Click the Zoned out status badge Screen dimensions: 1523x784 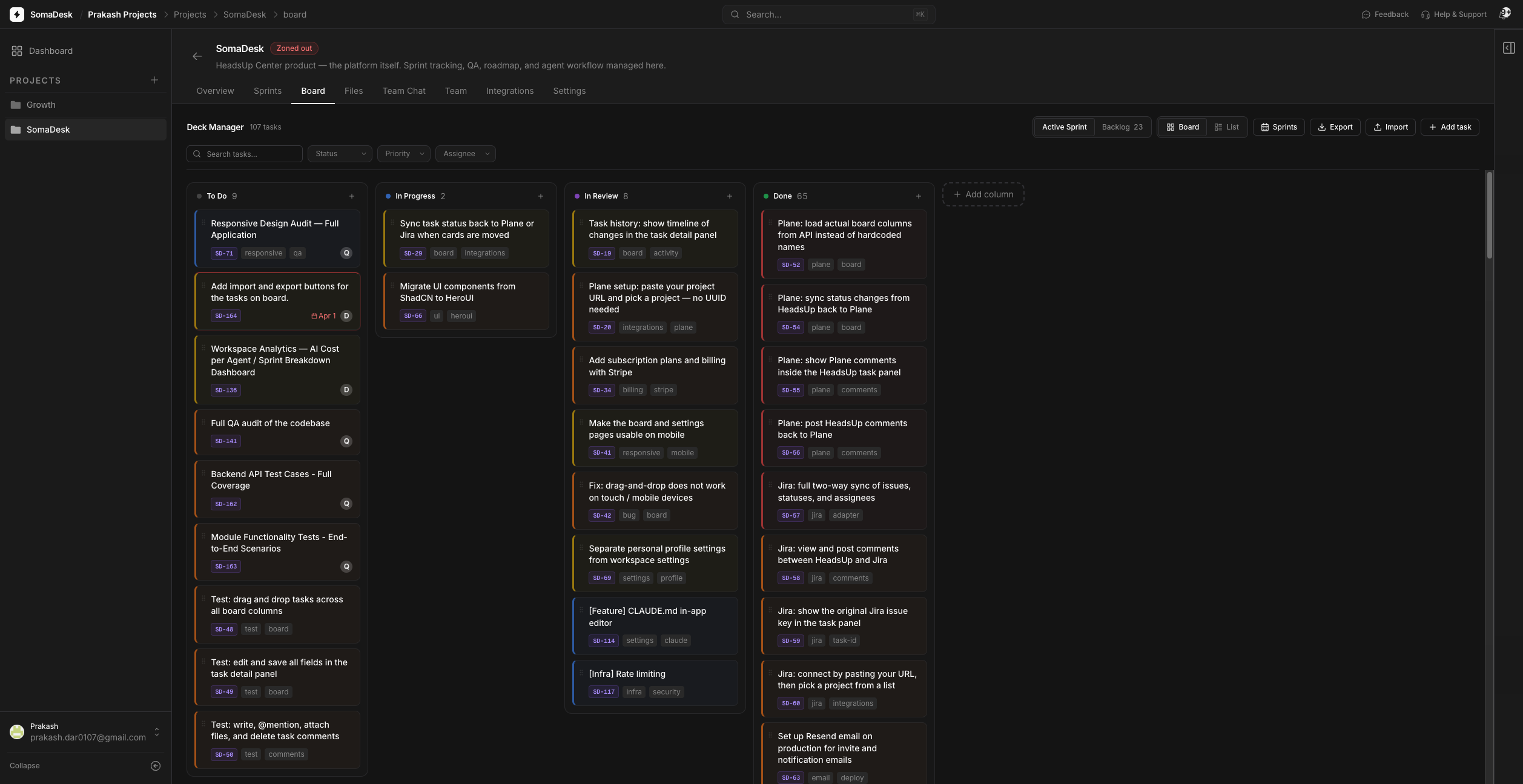pos(294,48)
